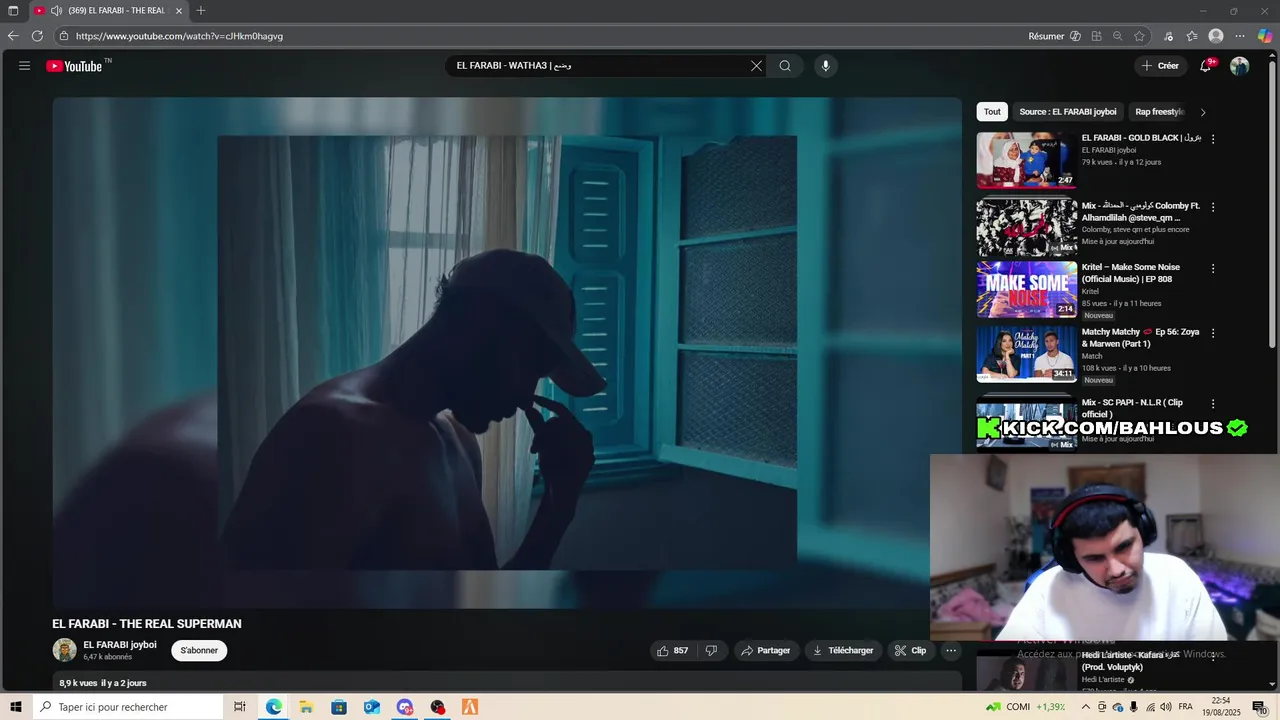Viewport: 1280px width, 720px height.
Task: Open Edge settings and more menu
Action: (1240, 36)
